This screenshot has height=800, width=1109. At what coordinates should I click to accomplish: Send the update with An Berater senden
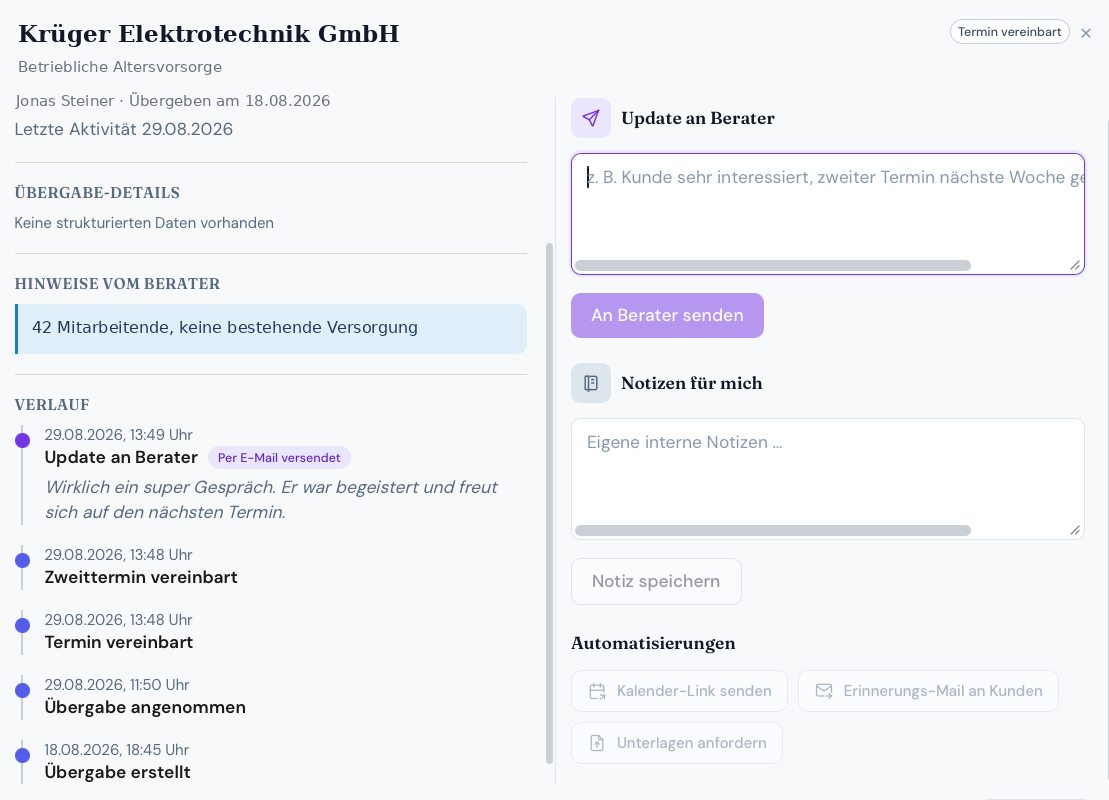(x=667, y=315)
